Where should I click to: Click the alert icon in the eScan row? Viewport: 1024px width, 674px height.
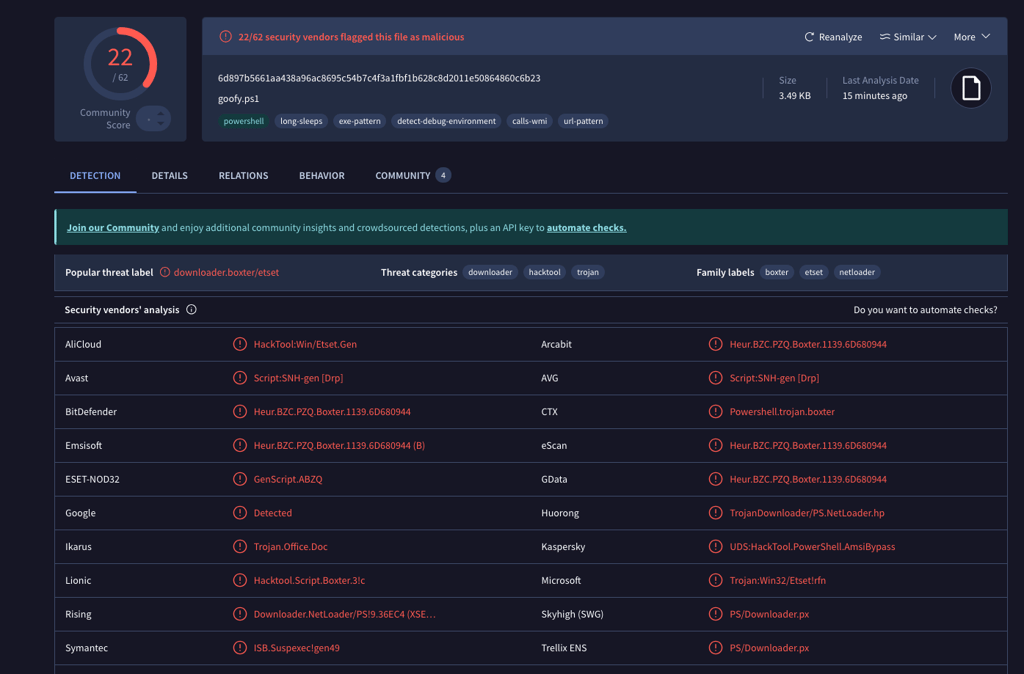(x=715, y=445)
